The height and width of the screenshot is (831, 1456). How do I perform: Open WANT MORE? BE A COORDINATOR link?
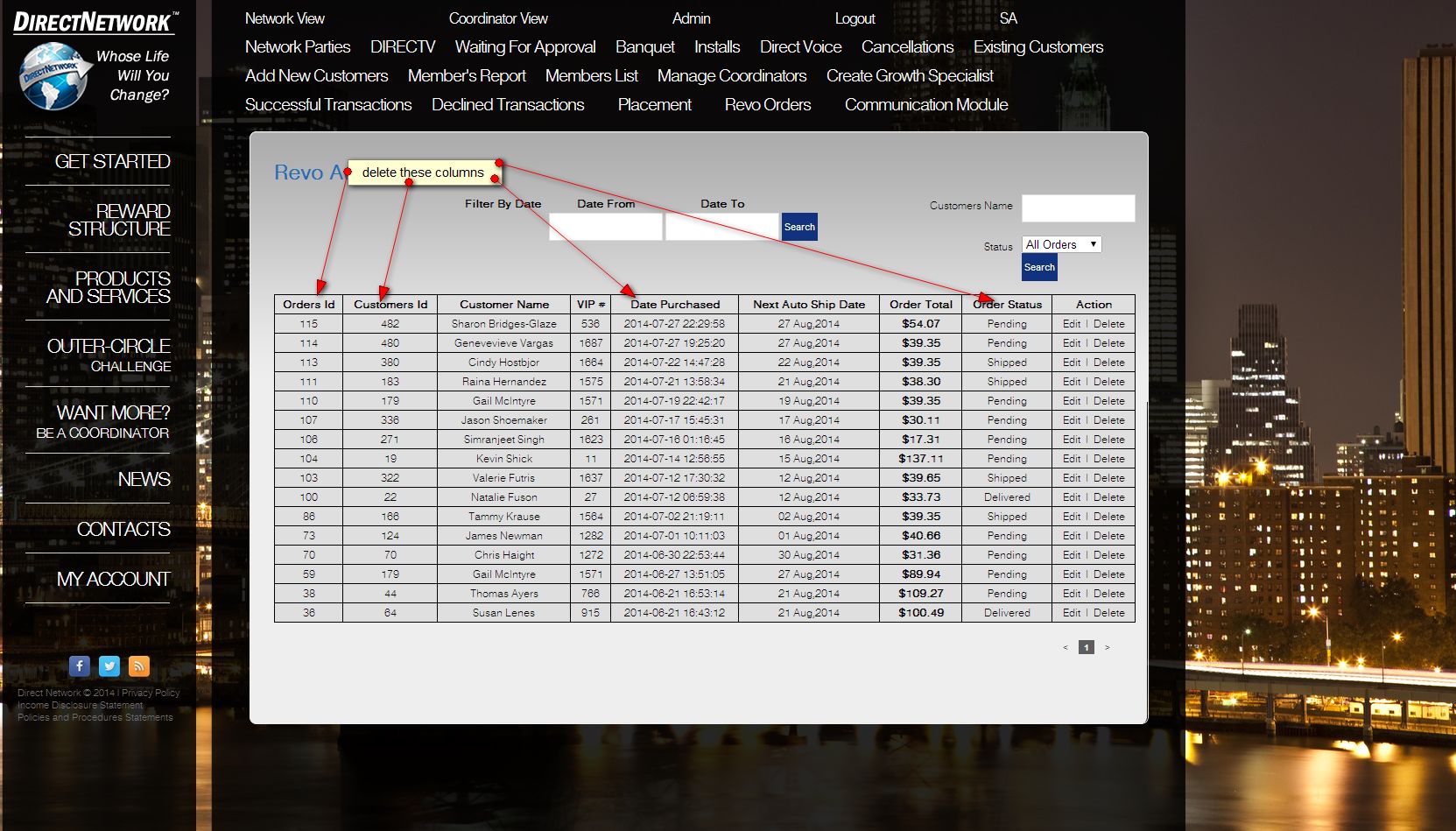click(103, 421)
